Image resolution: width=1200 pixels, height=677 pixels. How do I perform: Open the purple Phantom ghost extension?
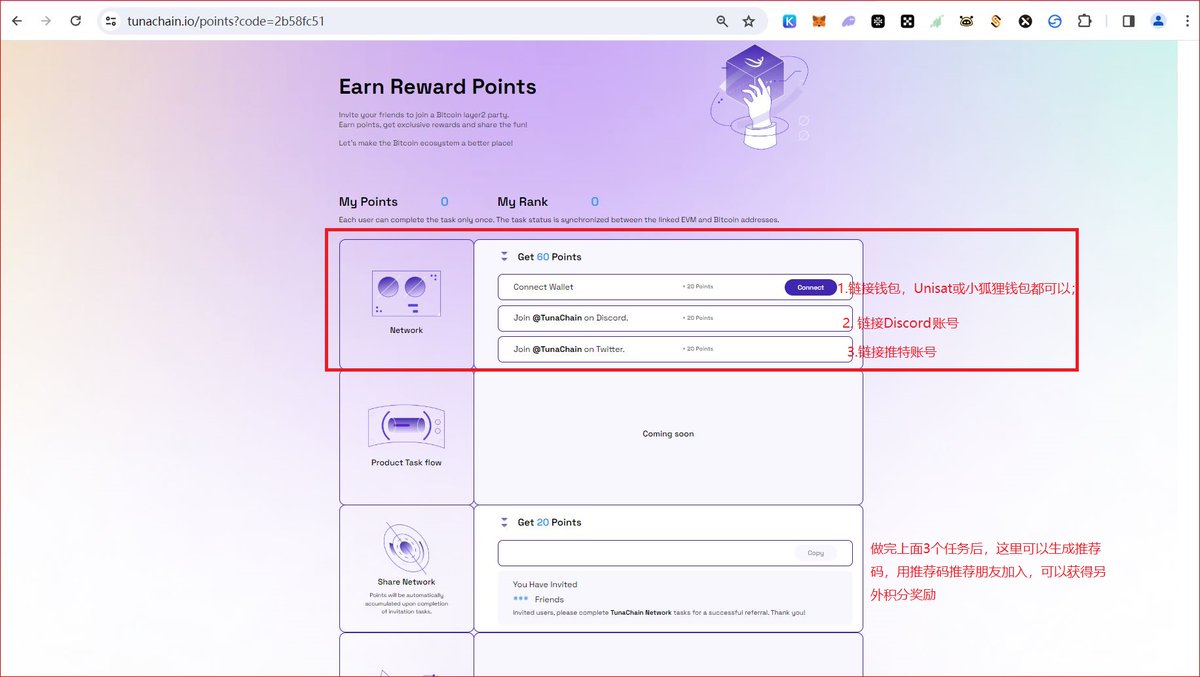[x=848, y=21]
